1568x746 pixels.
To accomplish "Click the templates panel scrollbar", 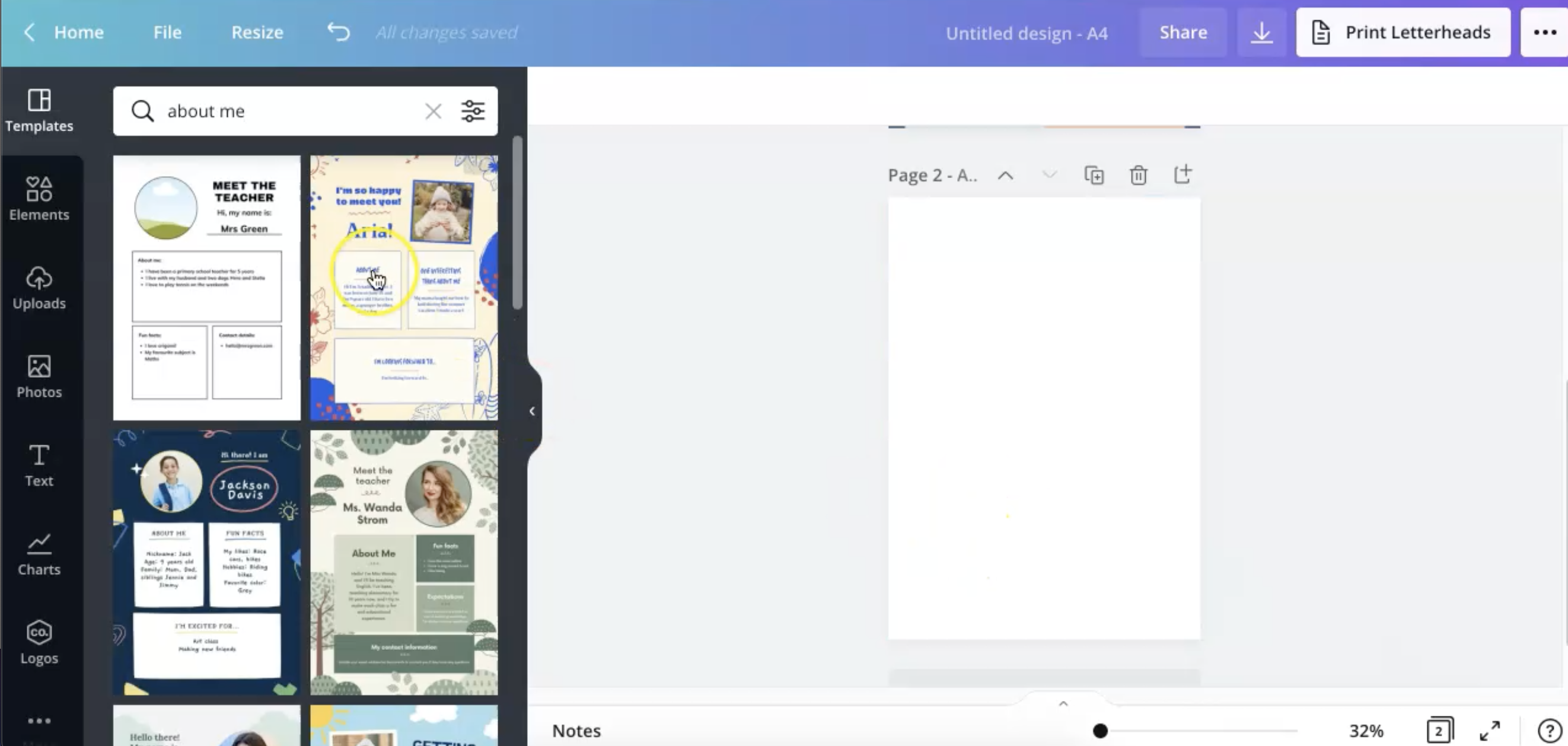I will [517, 222].
